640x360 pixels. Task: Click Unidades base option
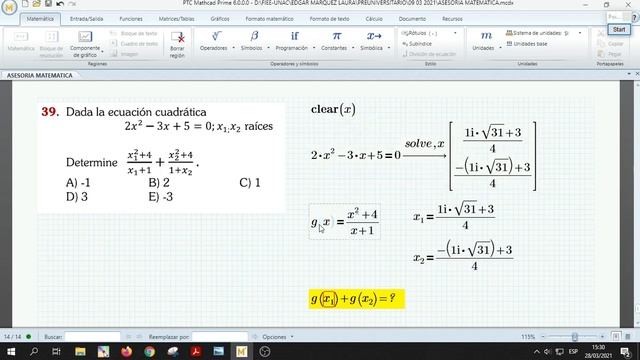pos(527,44)
